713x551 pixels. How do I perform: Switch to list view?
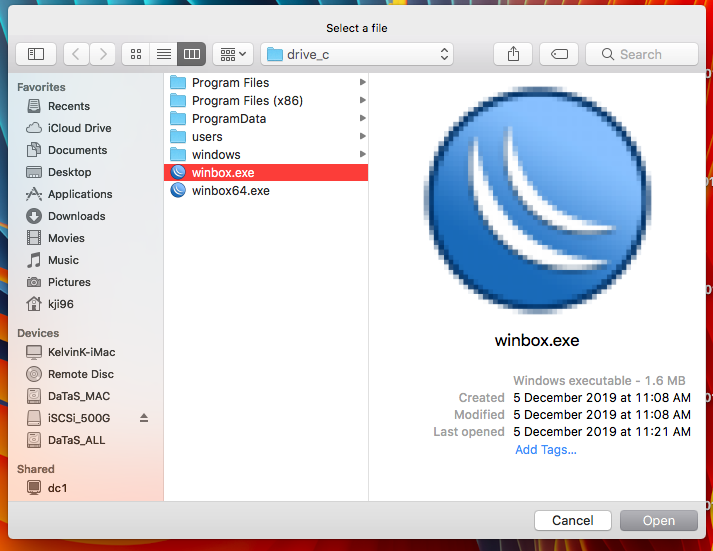[x=164, y=54]
